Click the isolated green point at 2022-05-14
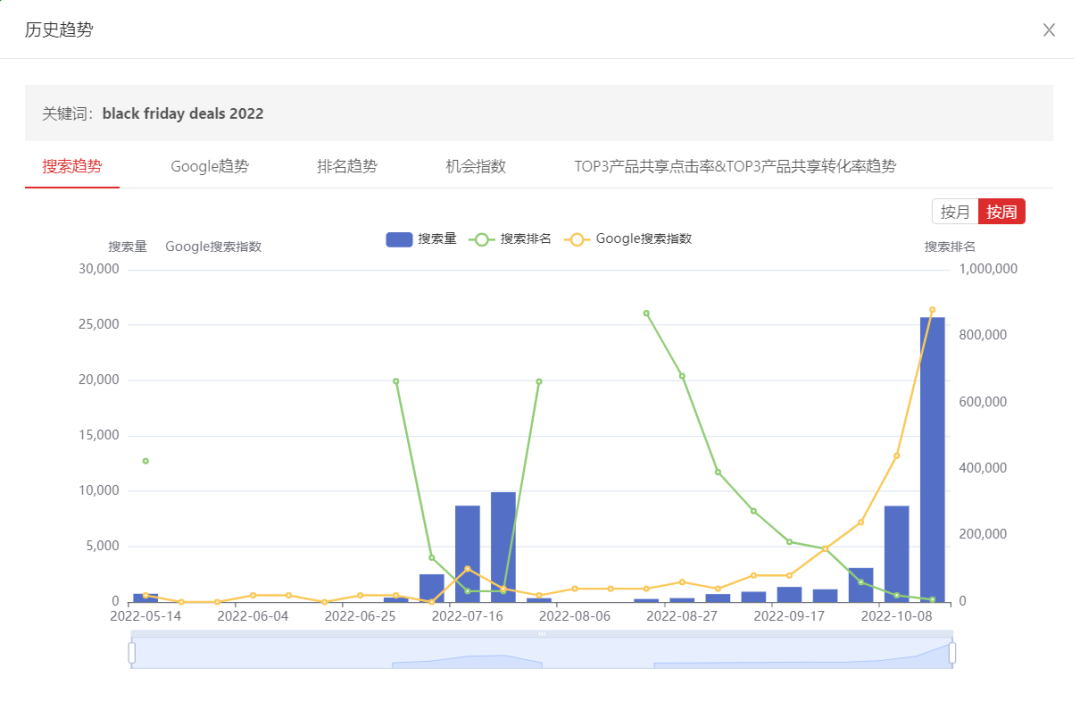The height and width of the screenshot is (716, 1074). (146, 461)
